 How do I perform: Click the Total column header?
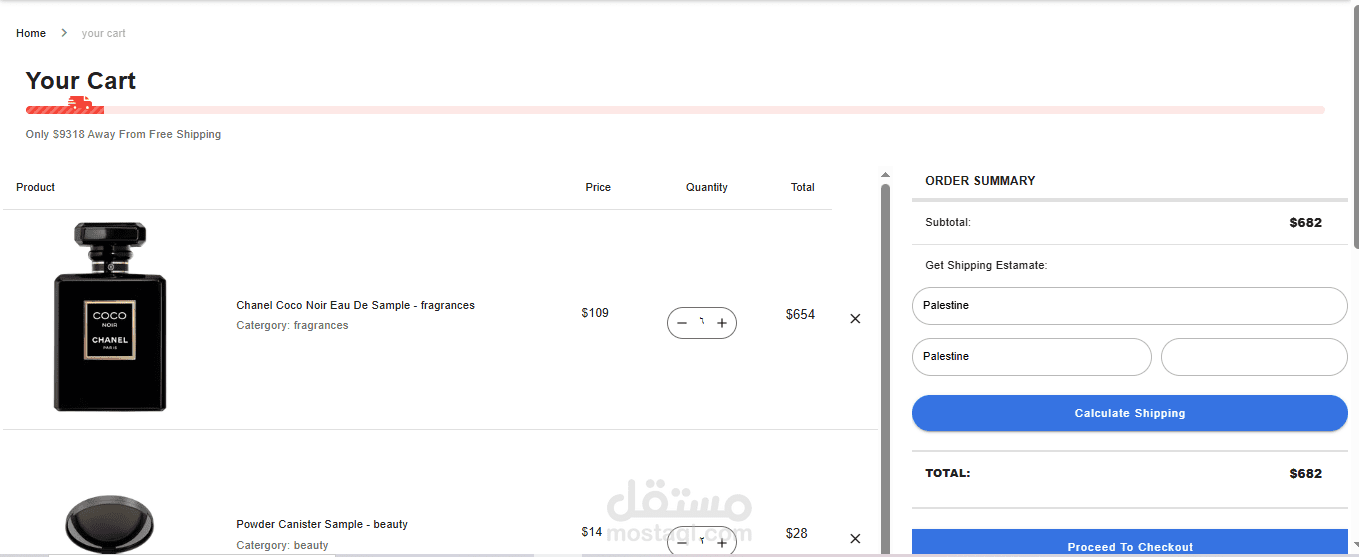pos(803,187)
